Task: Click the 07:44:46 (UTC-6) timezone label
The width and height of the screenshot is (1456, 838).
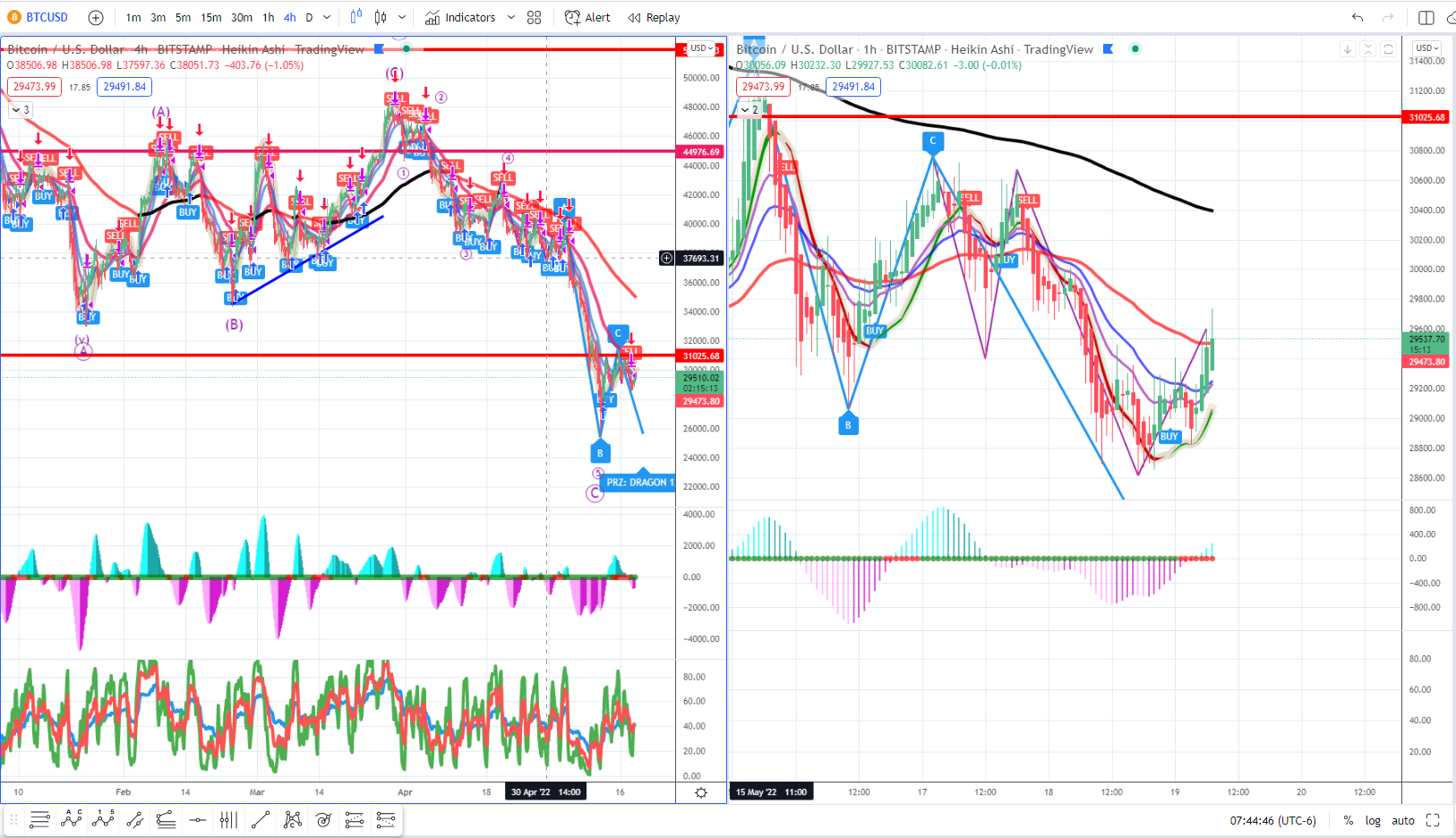Action: 1272,820
